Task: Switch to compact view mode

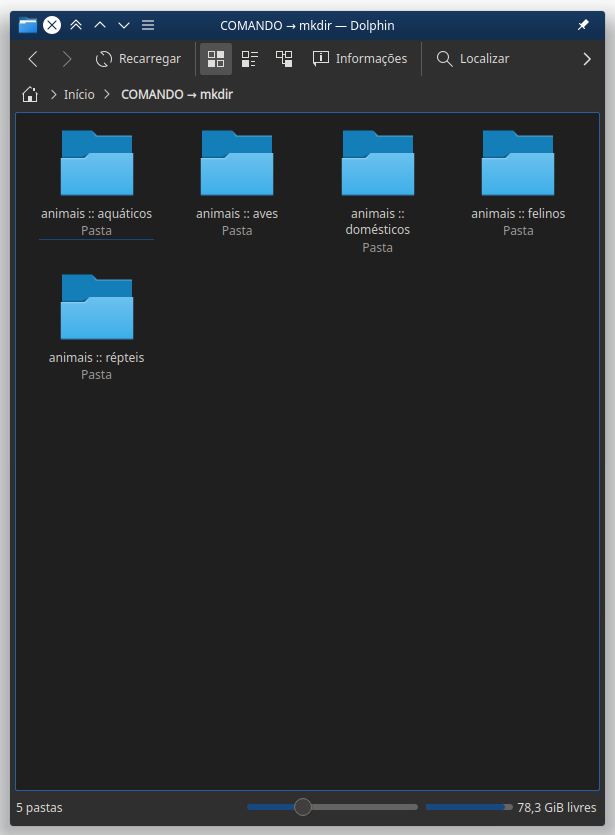Action: pyautogui.click(x=250, y=59)
